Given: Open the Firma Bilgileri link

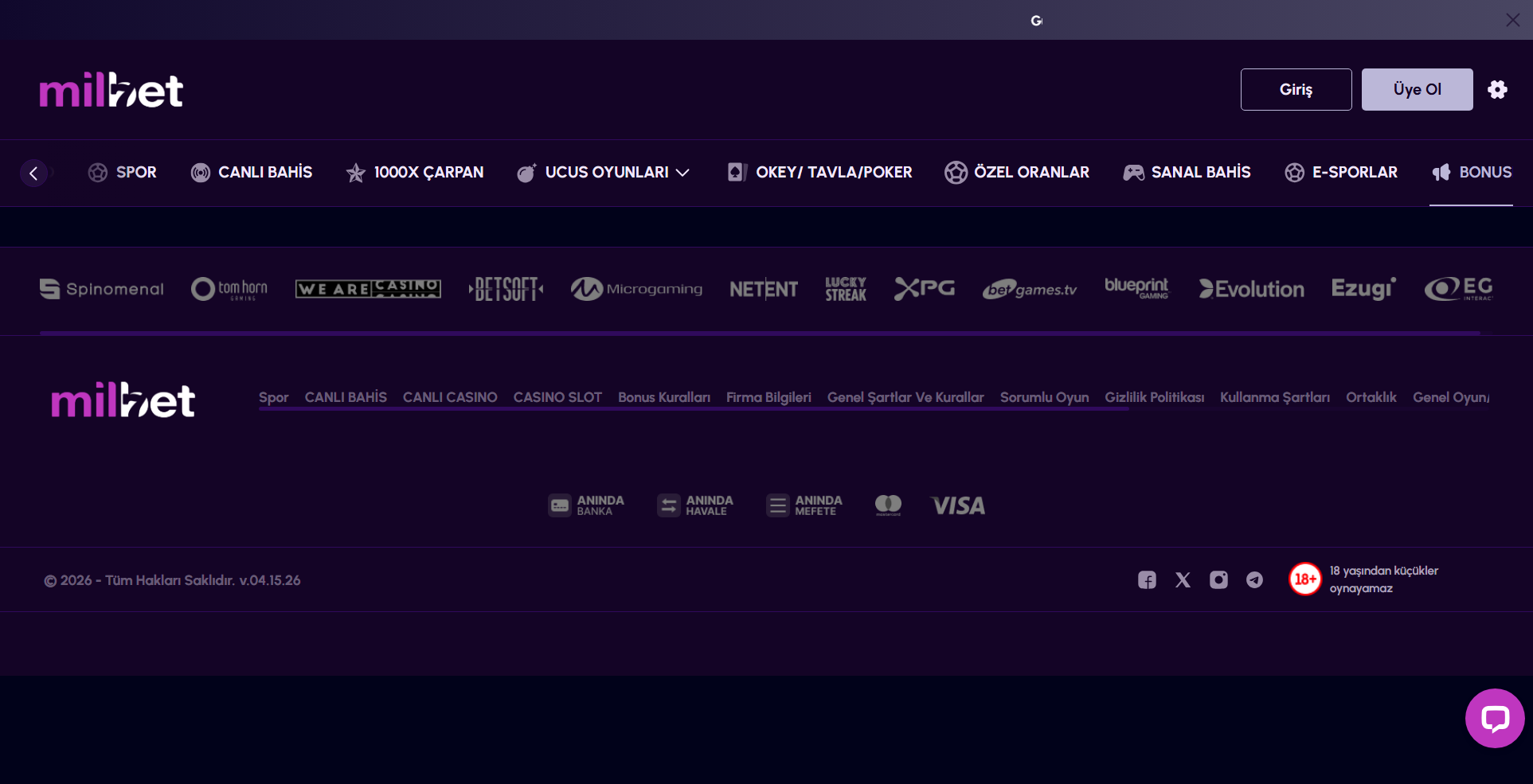Looking at the screenshot, I should [768, 397].
